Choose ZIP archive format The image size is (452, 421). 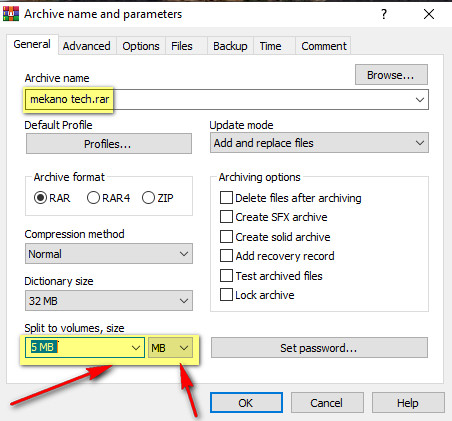coord(158,198)
